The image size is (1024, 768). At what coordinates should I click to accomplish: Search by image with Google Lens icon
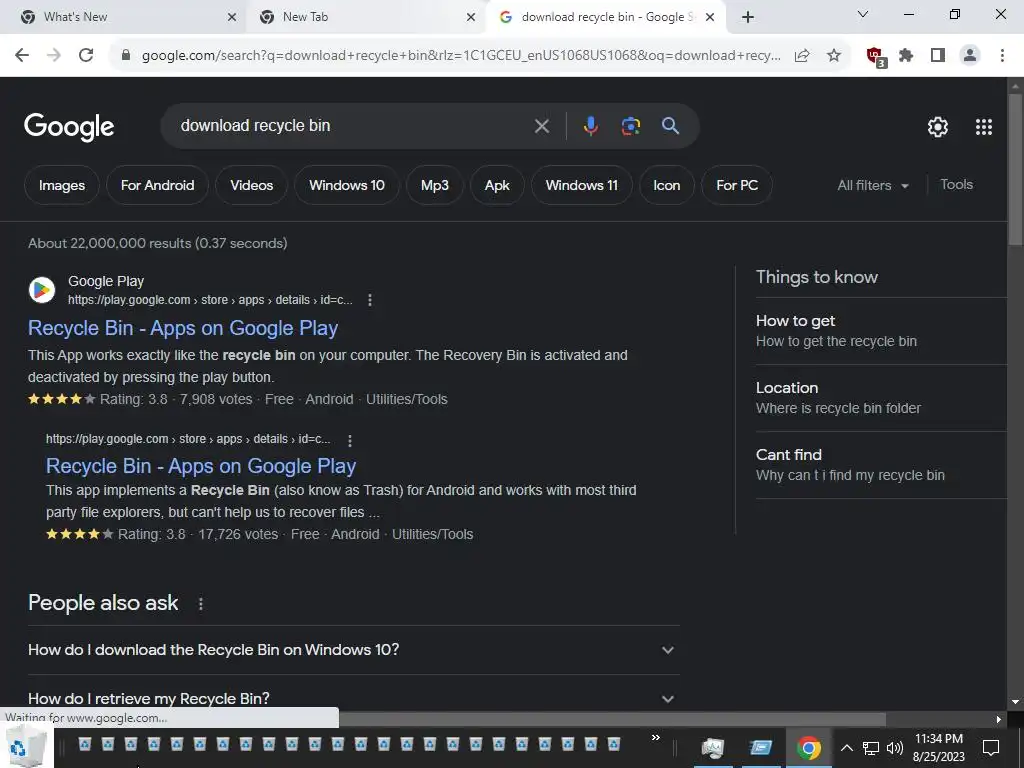[630, 126]
